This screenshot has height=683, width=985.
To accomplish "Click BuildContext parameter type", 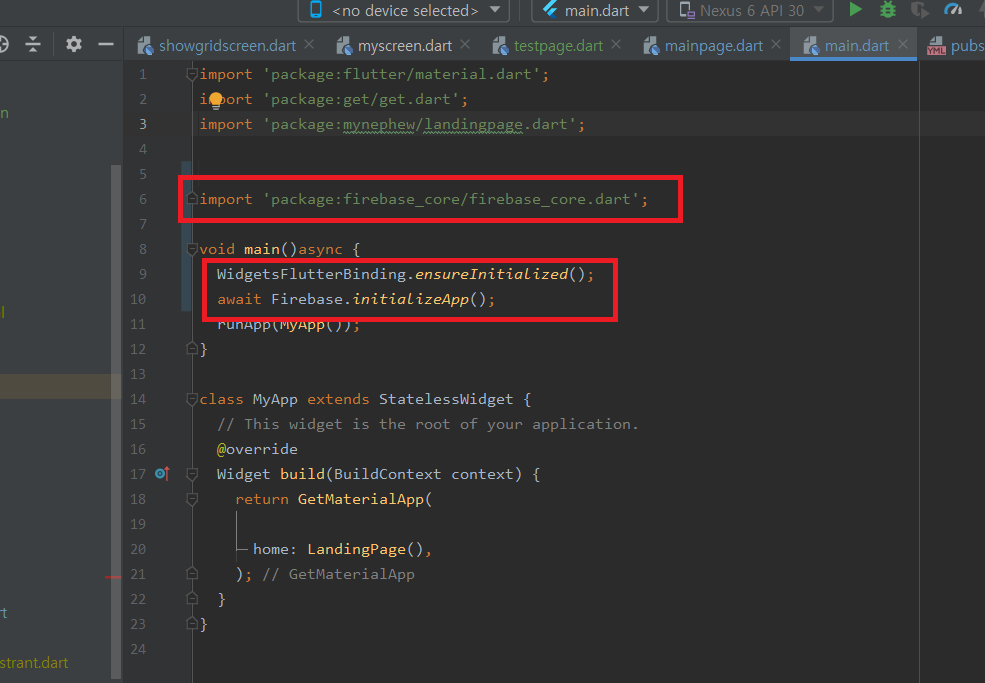I will [x=388, y=474].
